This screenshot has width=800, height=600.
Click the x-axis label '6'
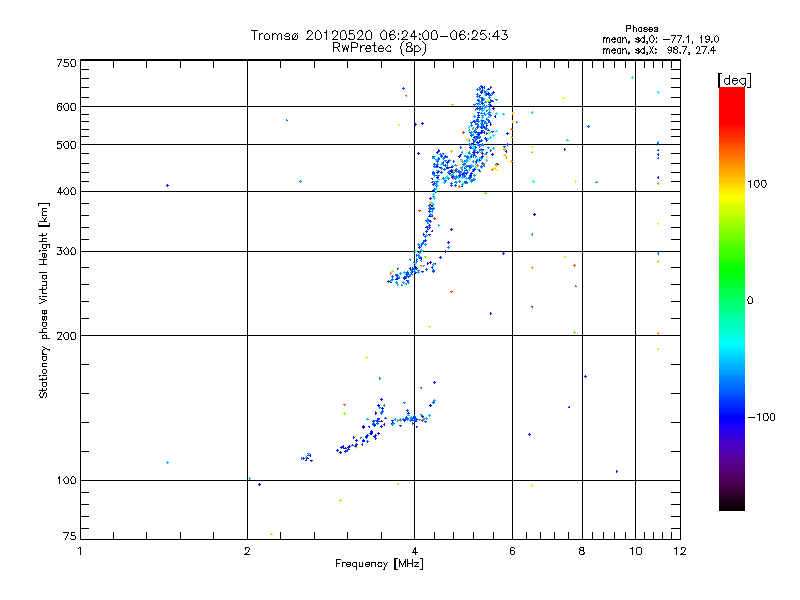[x=512, y=551]
